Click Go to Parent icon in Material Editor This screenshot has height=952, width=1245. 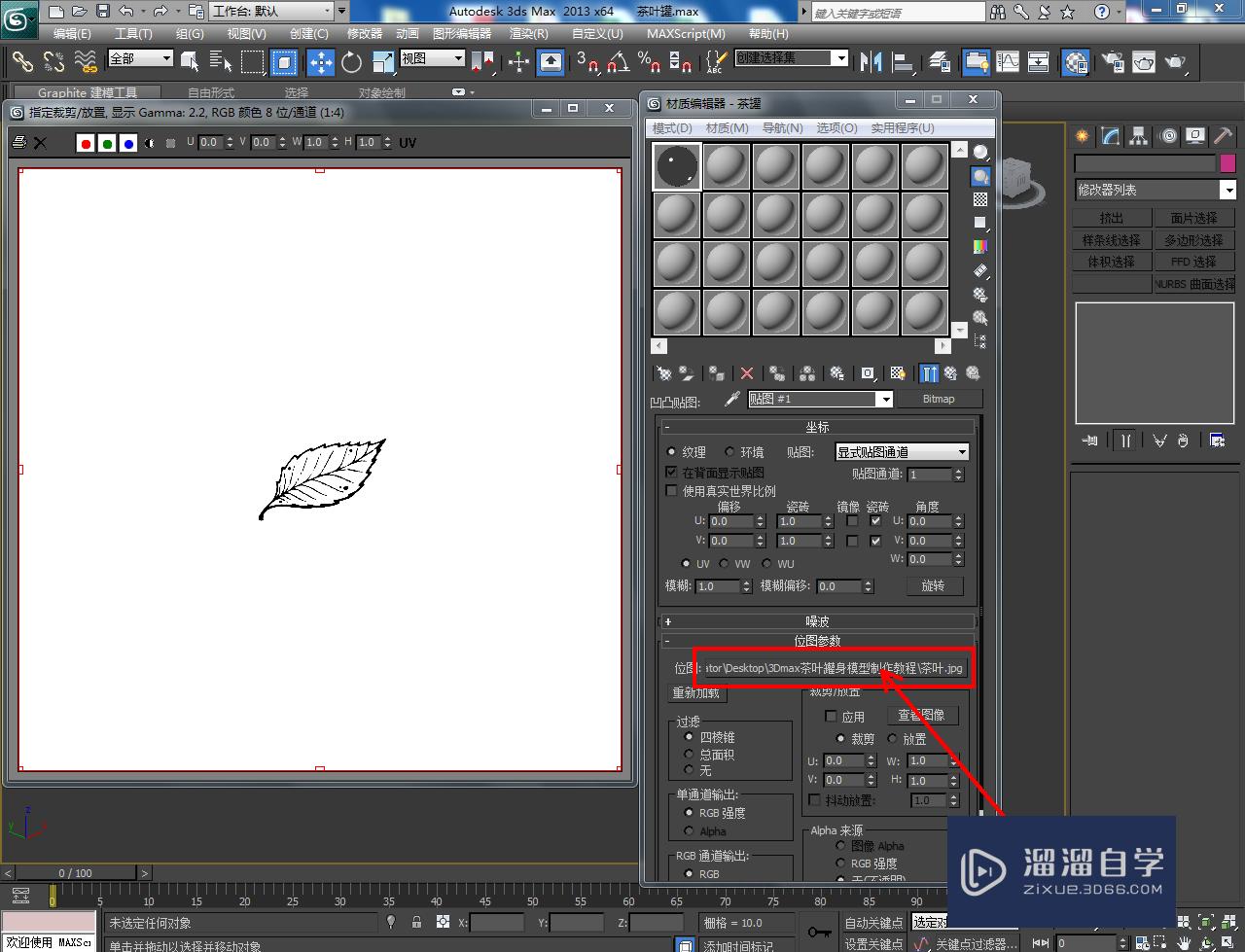coord(950,373)
